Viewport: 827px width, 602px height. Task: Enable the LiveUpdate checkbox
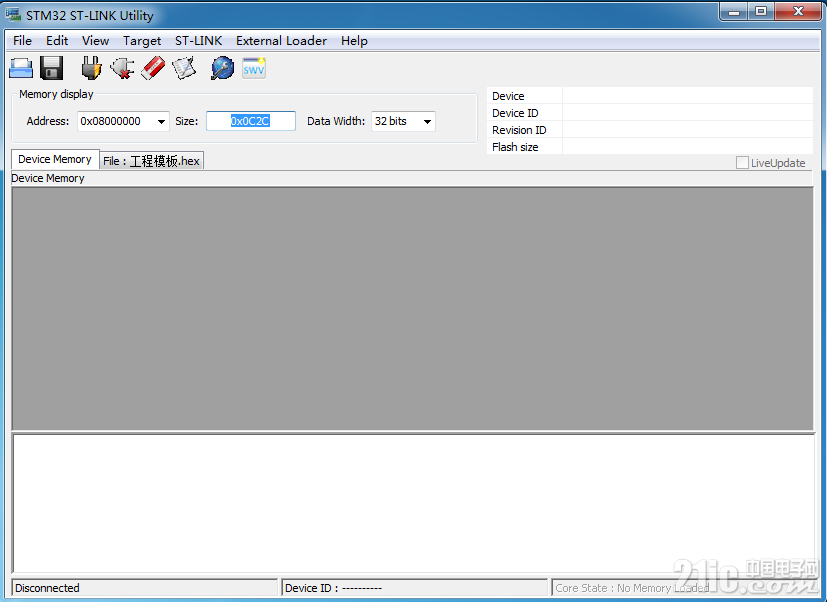tap(742, 163)
